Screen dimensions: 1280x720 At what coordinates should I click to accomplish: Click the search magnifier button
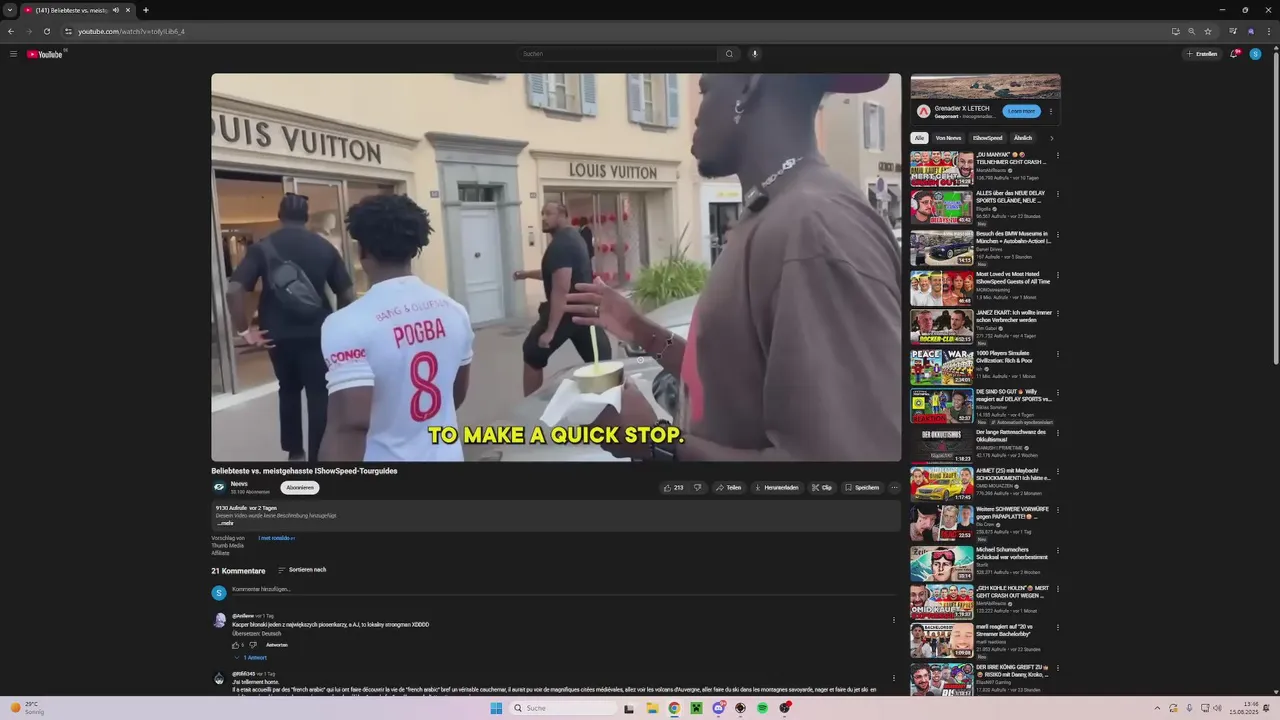729,54
